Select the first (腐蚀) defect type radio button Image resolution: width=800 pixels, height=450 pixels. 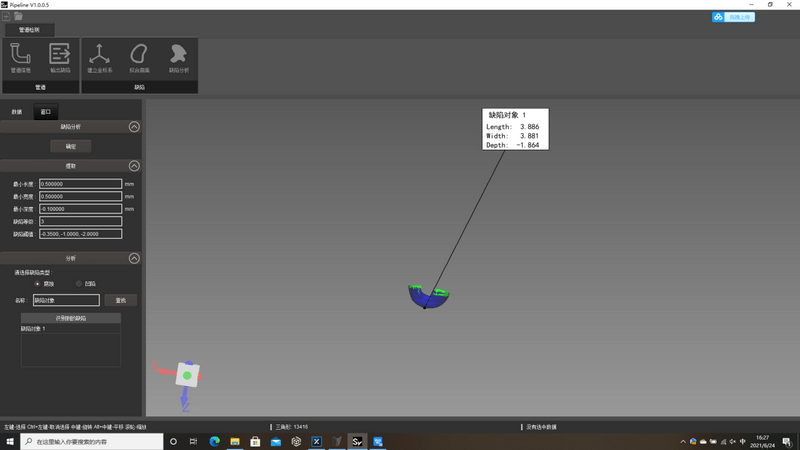pos(37,283)
